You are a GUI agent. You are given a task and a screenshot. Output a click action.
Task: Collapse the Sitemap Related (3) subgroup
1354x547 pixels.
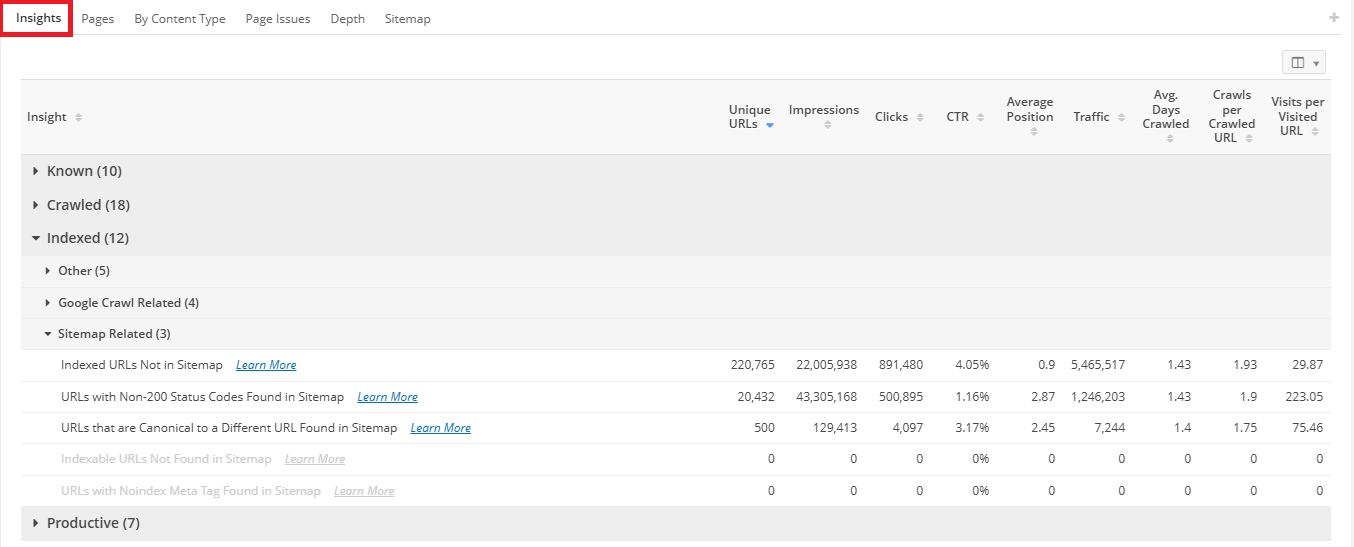pyautogui.click(x=48, y=334)
